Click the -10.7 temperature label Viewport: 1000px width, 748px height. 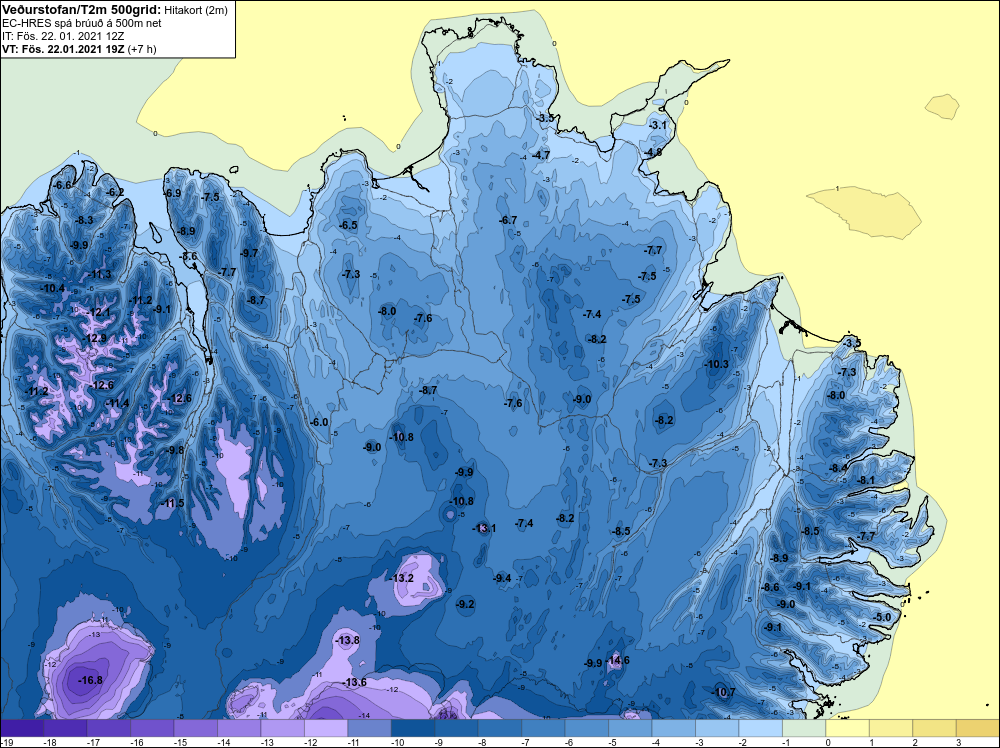(x=723, y=692)
